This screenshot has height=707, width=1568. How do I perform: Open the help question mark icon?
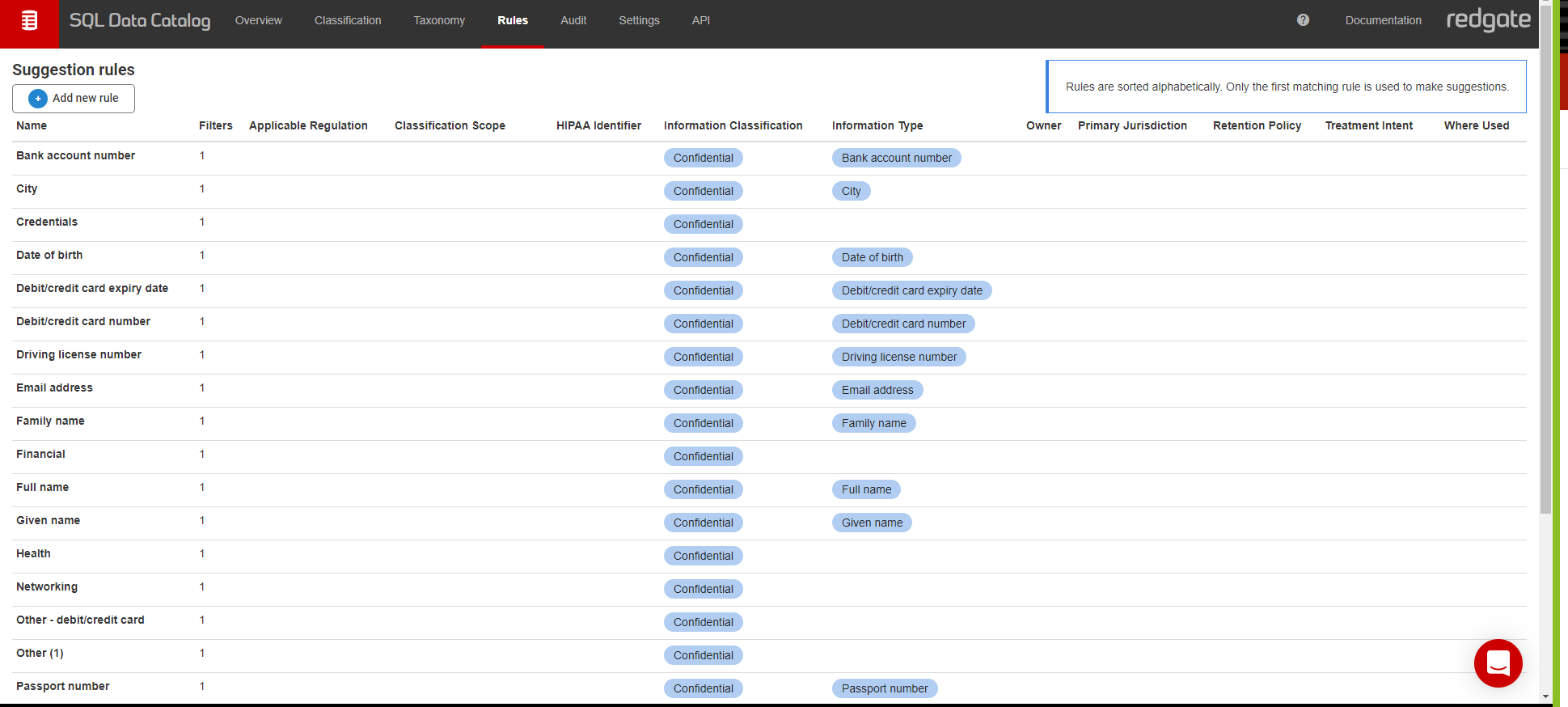pyautogui.click(x=1303, y=20)
